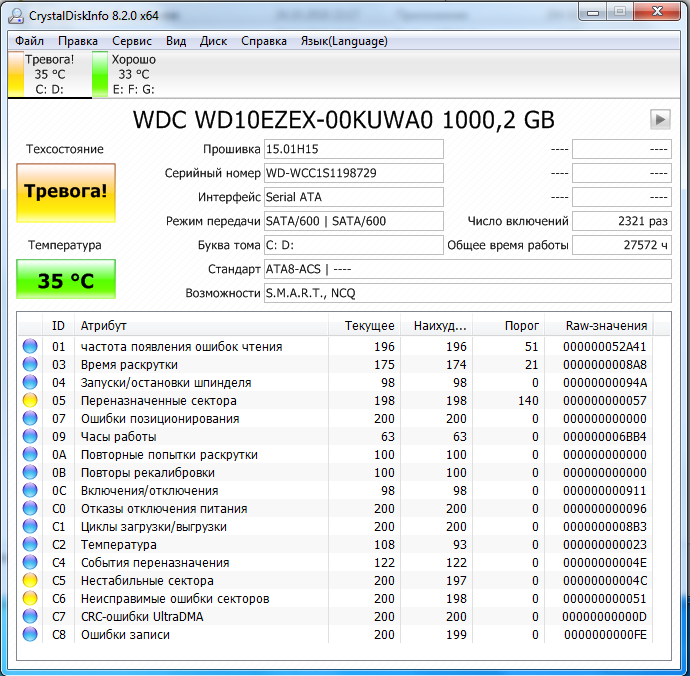Click blue circle for Включения/отключения
The image size is (690, 676).
30,491
